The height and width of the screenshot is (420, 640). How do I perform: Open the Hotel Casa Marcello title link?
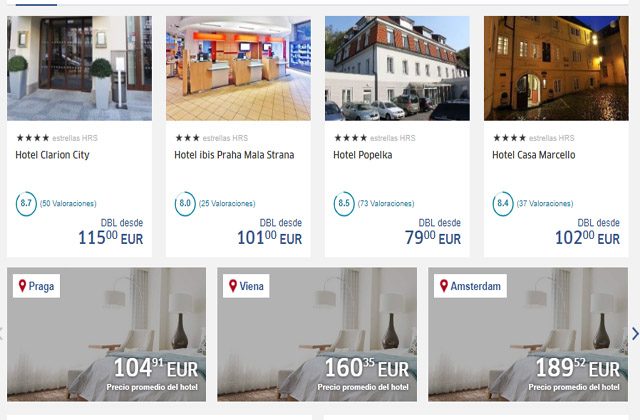534,155
